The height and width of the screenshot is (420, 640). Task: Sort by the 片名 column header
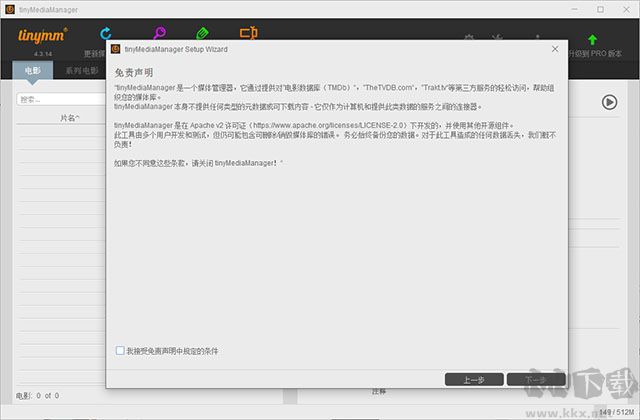68,118
